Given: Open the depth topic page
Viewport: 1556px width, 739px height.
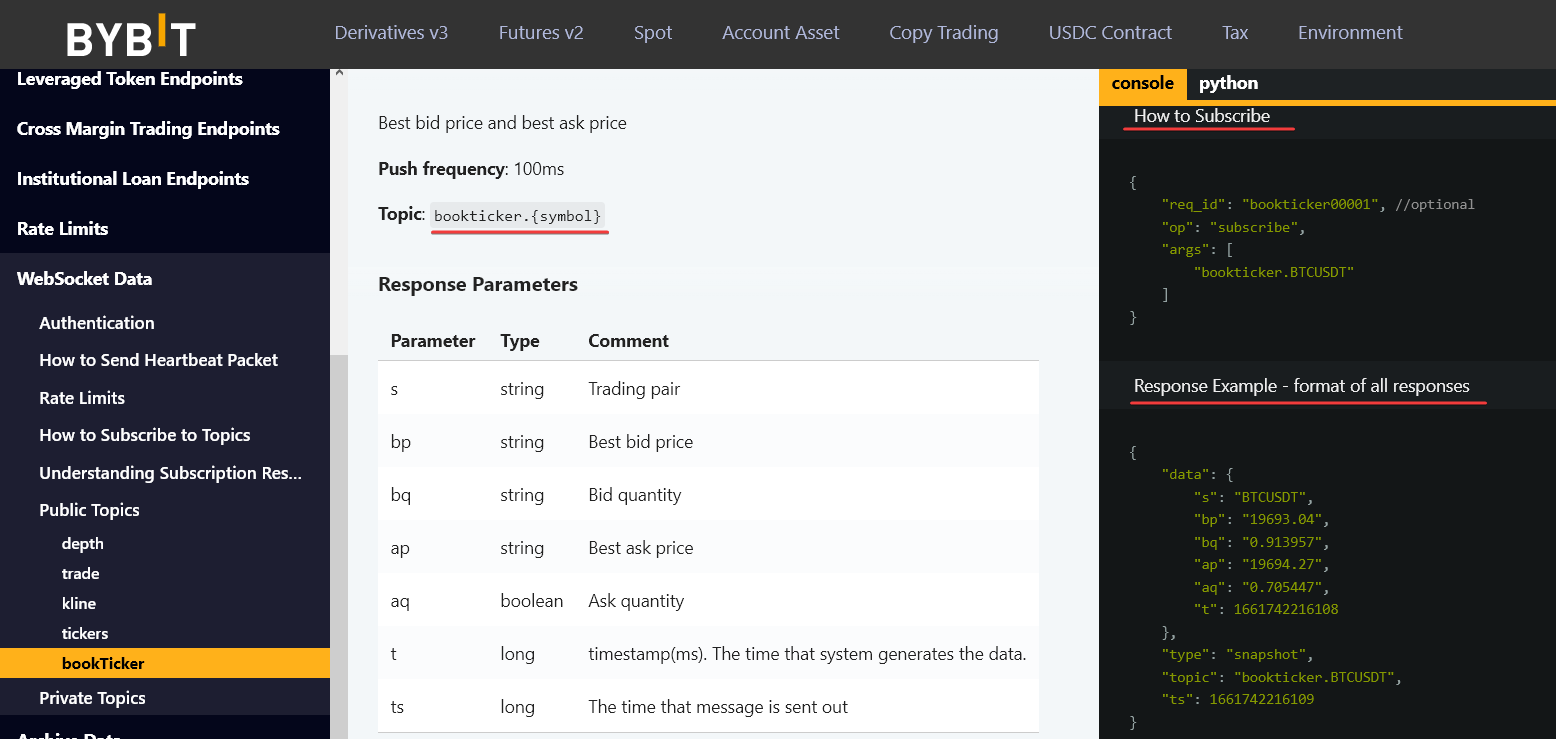Looking at the screenshot, I should click(x=83, y=544).
